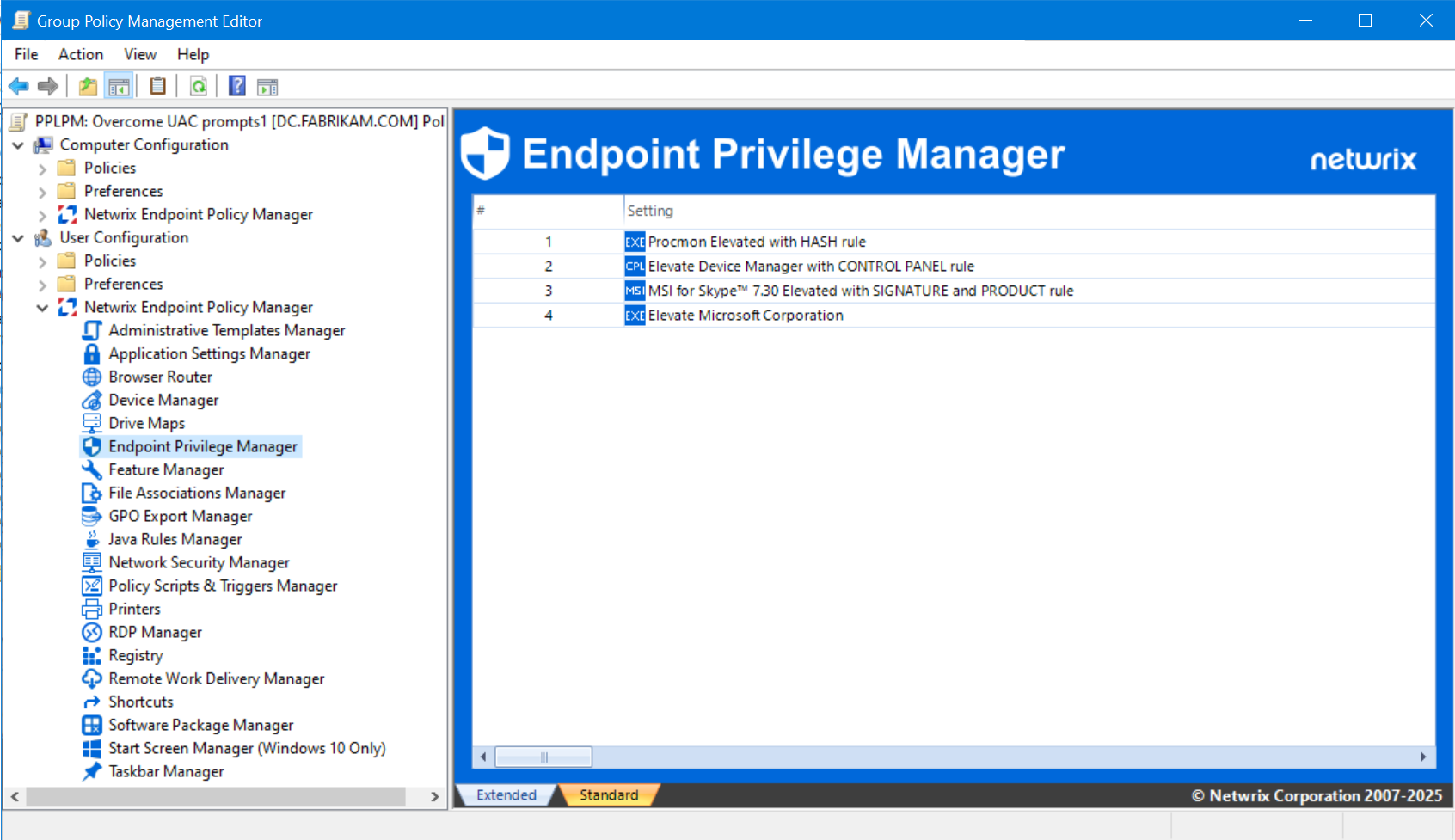Collapse the User Configuration node
This screenshot has height=840, width=1455.
pos(18,238)
